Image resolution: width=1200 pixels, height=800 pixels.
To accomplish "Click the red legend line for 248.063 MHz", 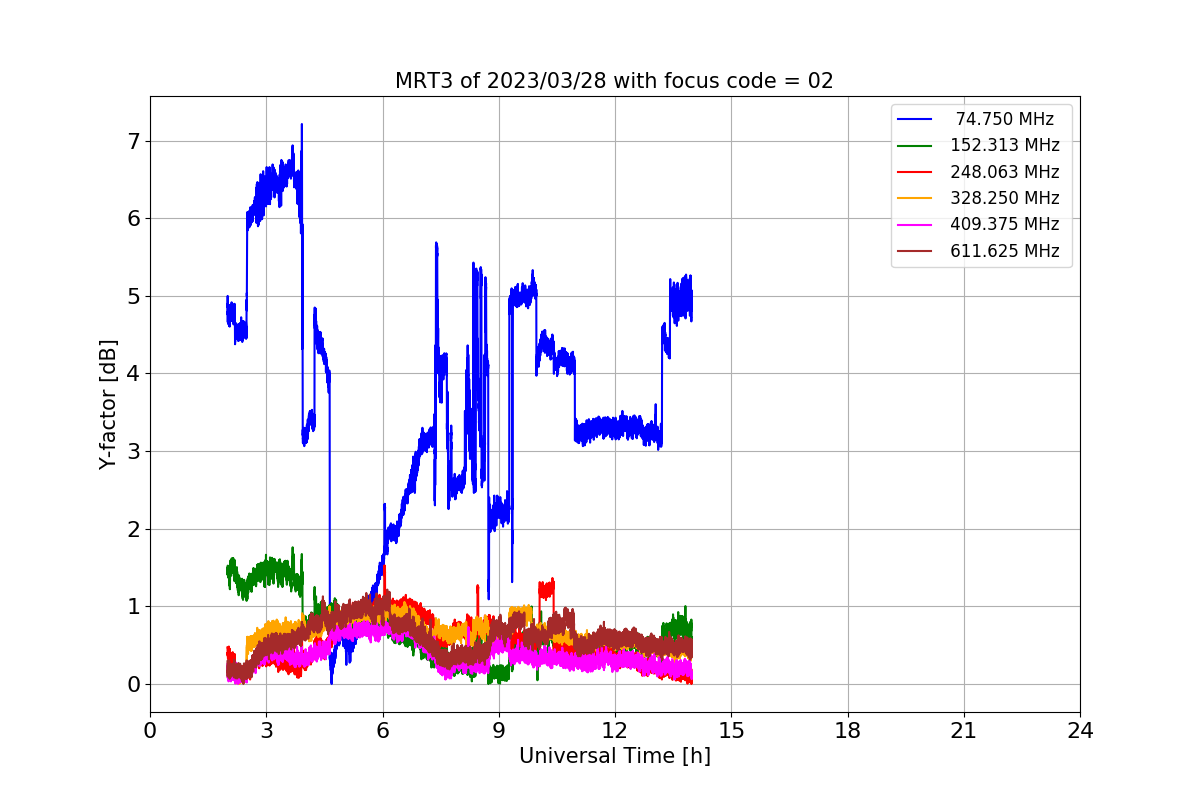I will [915, 172].
